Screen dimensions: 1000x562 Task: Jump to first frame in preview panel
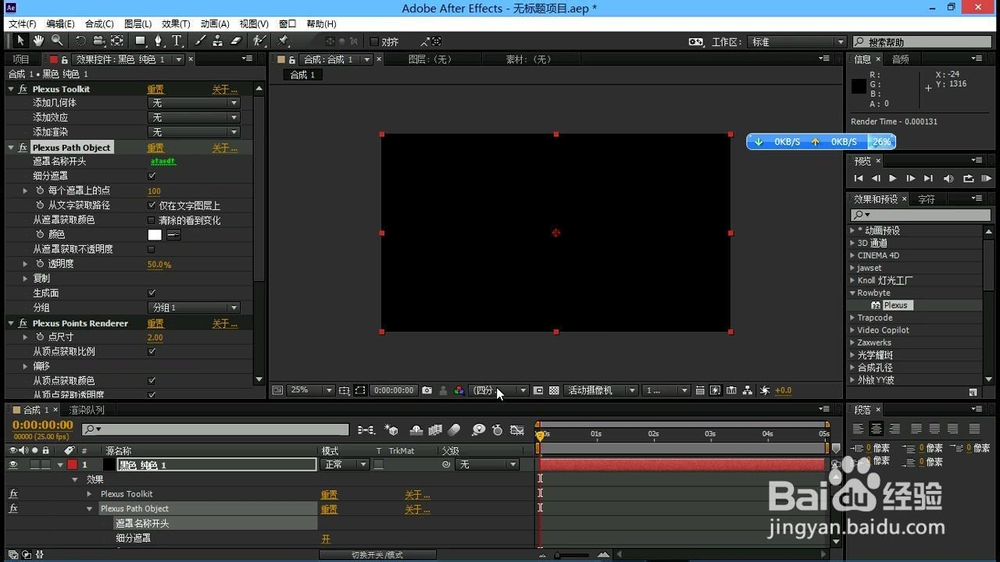tap(858, 179)
